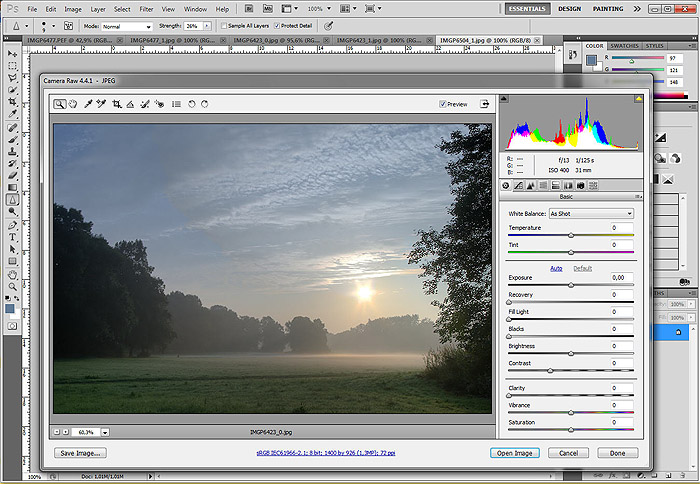
Task: Open the White Balance dropdown
Action: pyautogui.click(x=591, y=214)
